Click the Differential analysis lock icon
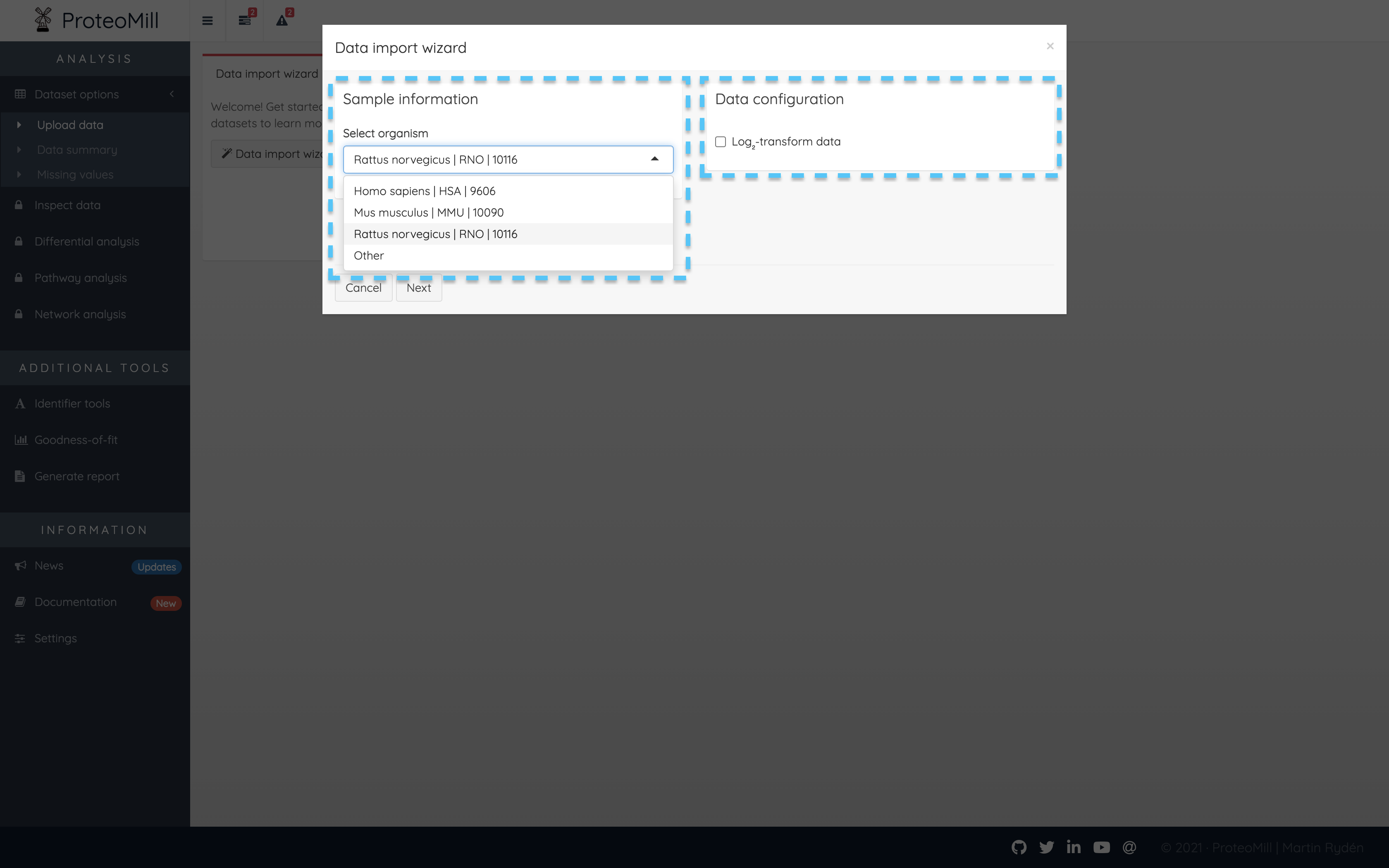 (x=19, y=241)
